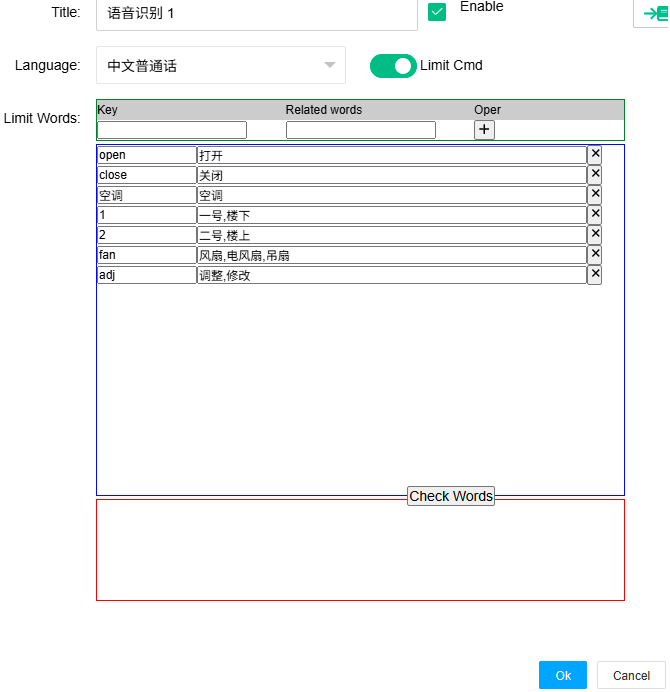Click the green arrow icon at top right
Image resolution: width=670 pixels, height=692 pixels.
coord(656,13)
